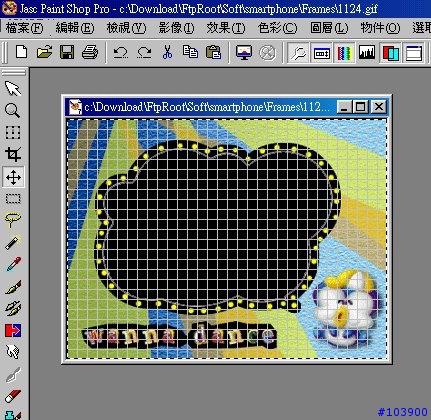Select the Arrow tool
This screenshot has height=420, width=431.
(13, 88)
